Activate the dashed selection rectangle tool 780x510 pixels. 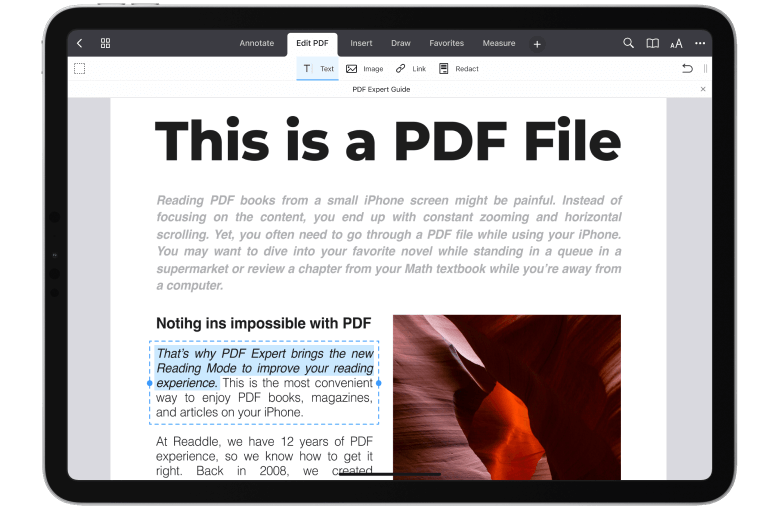click(x=80, y=69)
